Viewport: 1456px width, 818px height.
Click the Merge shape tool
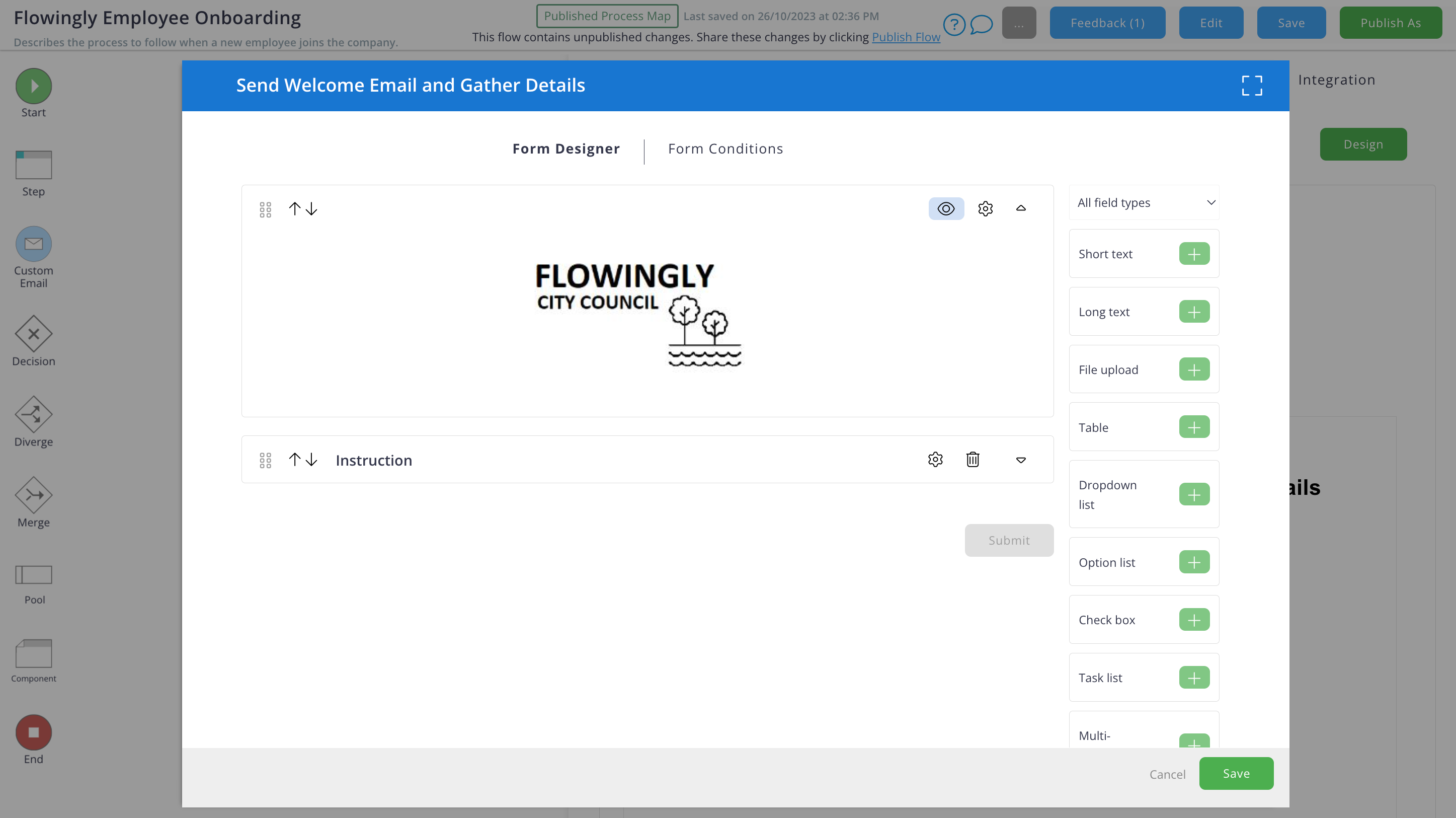point(33,500)
